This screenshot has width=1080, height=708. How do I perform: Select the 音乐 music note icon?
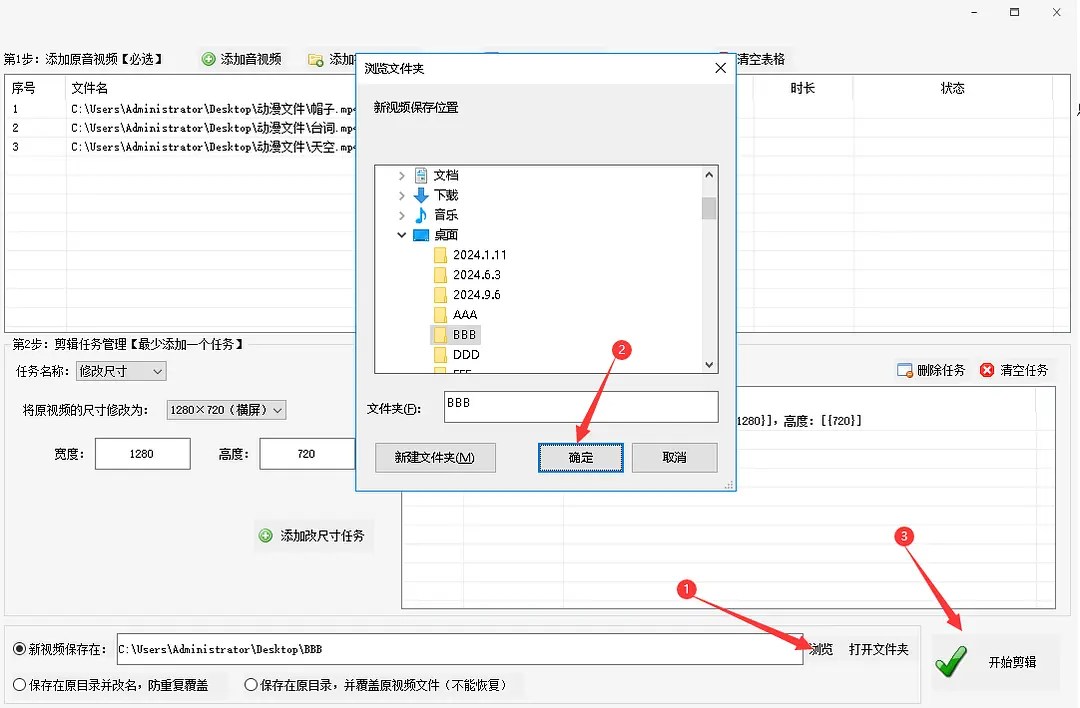(421, 215)
